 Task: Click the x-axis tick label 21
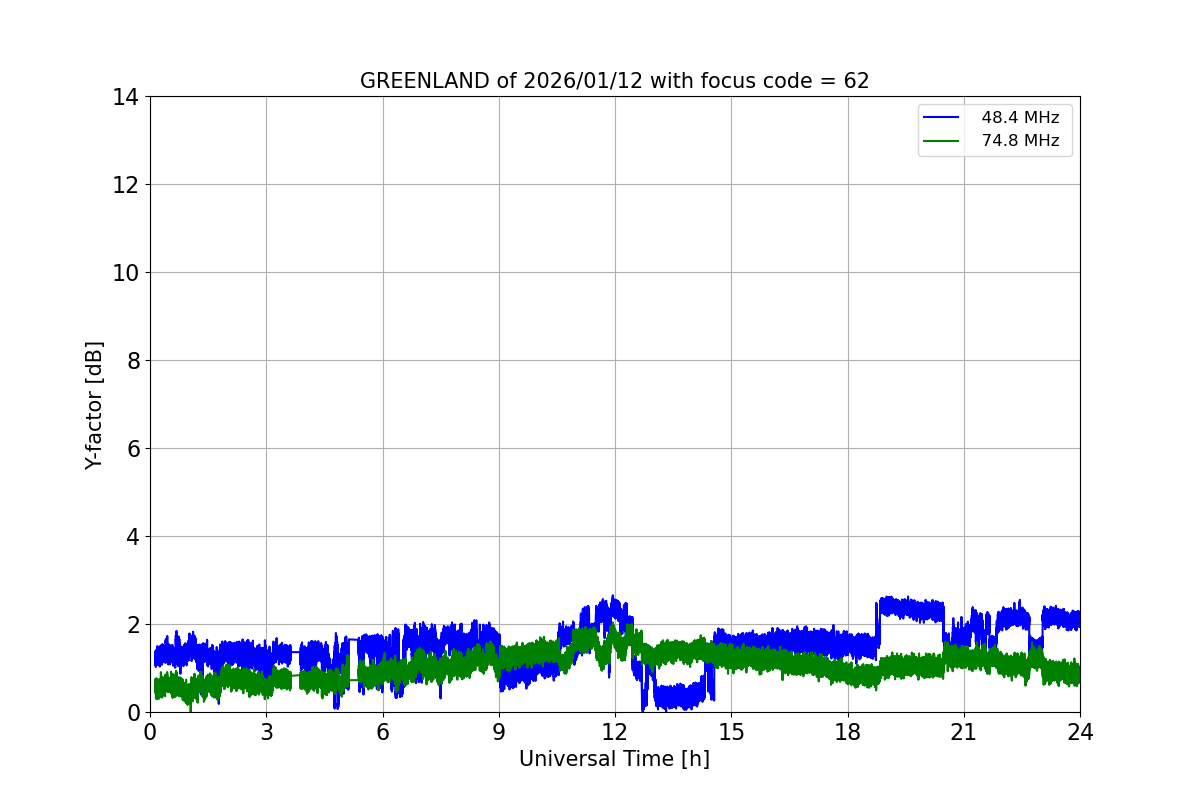964,732
